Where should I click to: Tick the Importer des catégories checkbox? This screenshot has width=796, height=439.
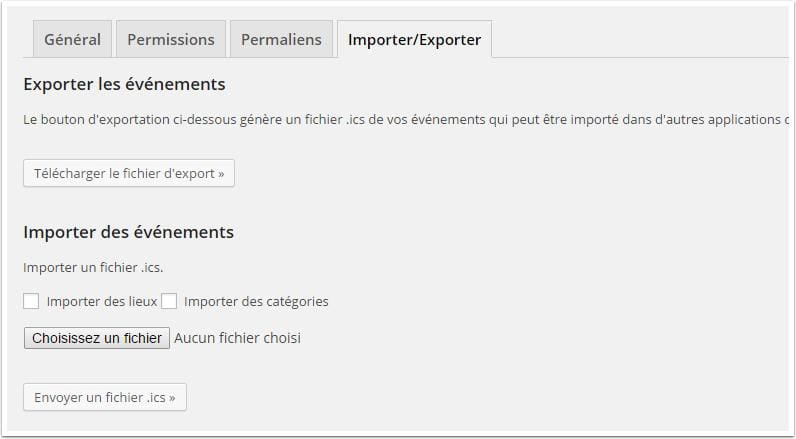[169, 301]
